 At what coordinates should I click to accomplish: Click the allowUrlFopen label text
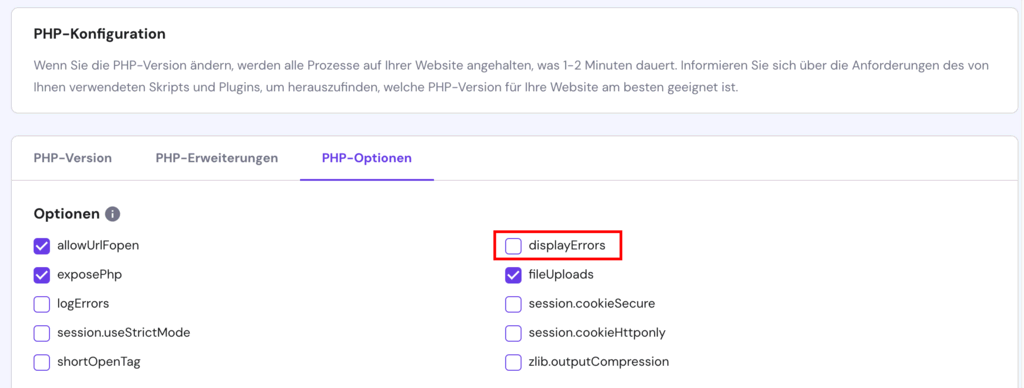99,246
